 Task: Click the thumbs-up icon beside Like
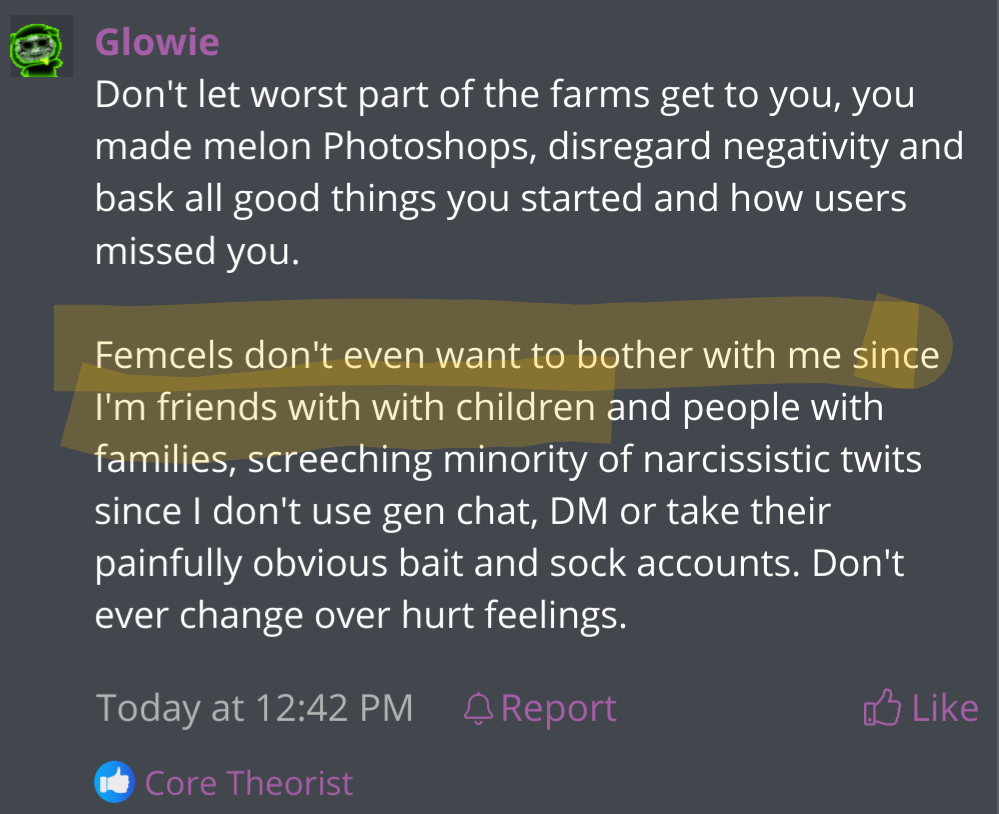[882, 708]
